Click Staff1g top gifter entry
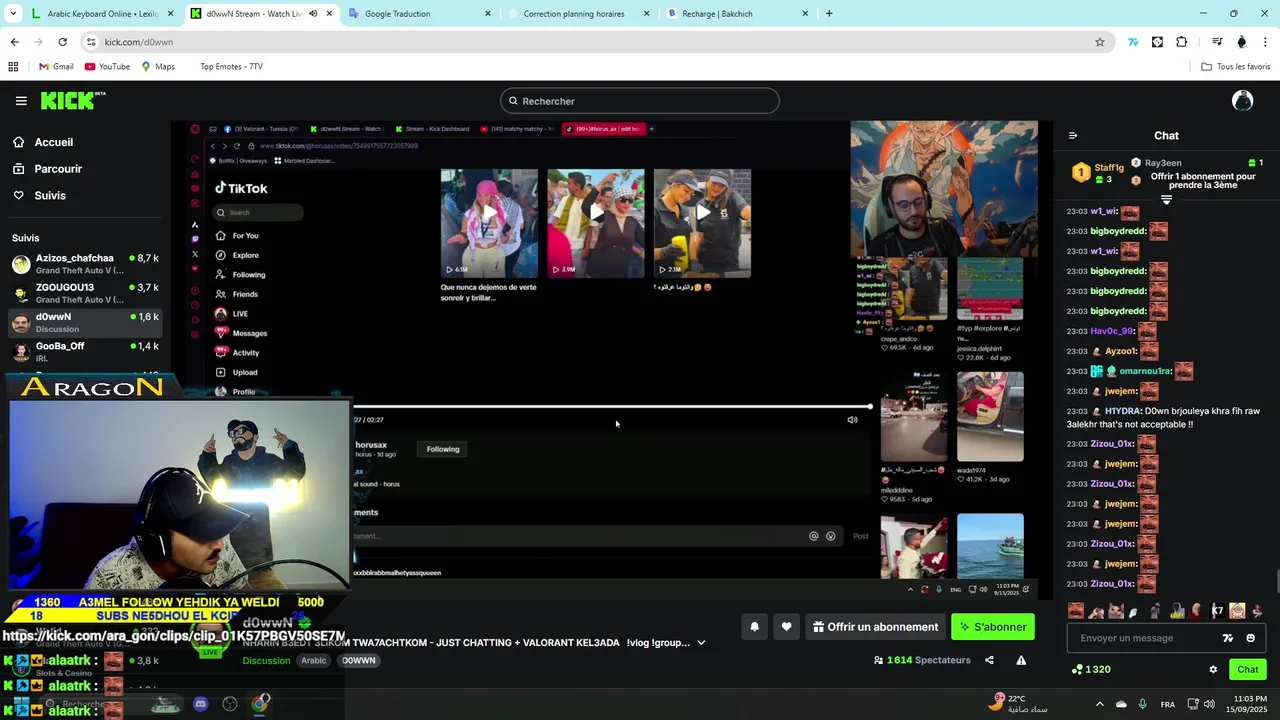The width and height of the screenshot is (1280, 720). coord(1098,173)
